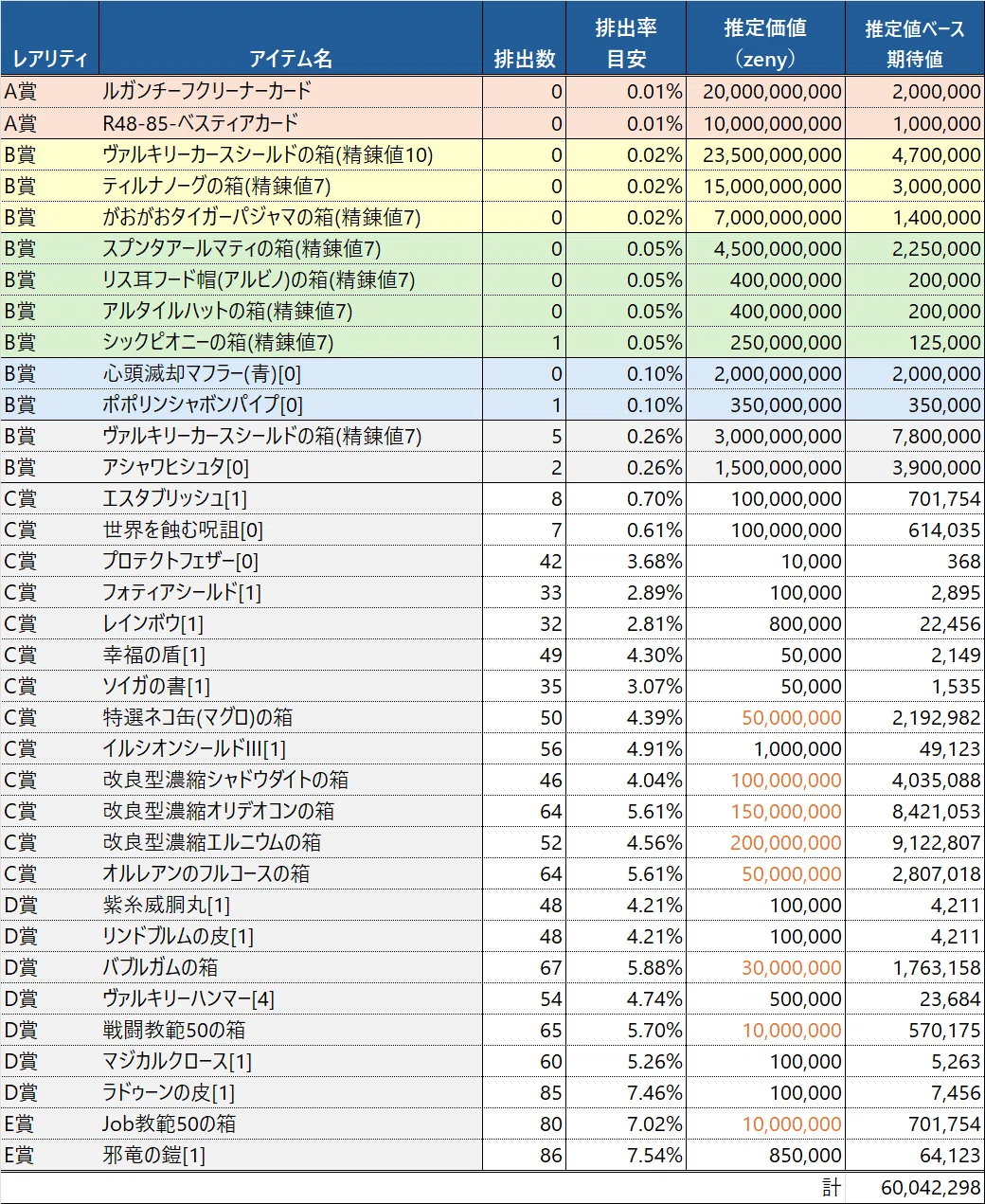Select スプンタアールマティの箱(精錬値7) cell
The image size is (985, 1204).
tap(291, 248)
